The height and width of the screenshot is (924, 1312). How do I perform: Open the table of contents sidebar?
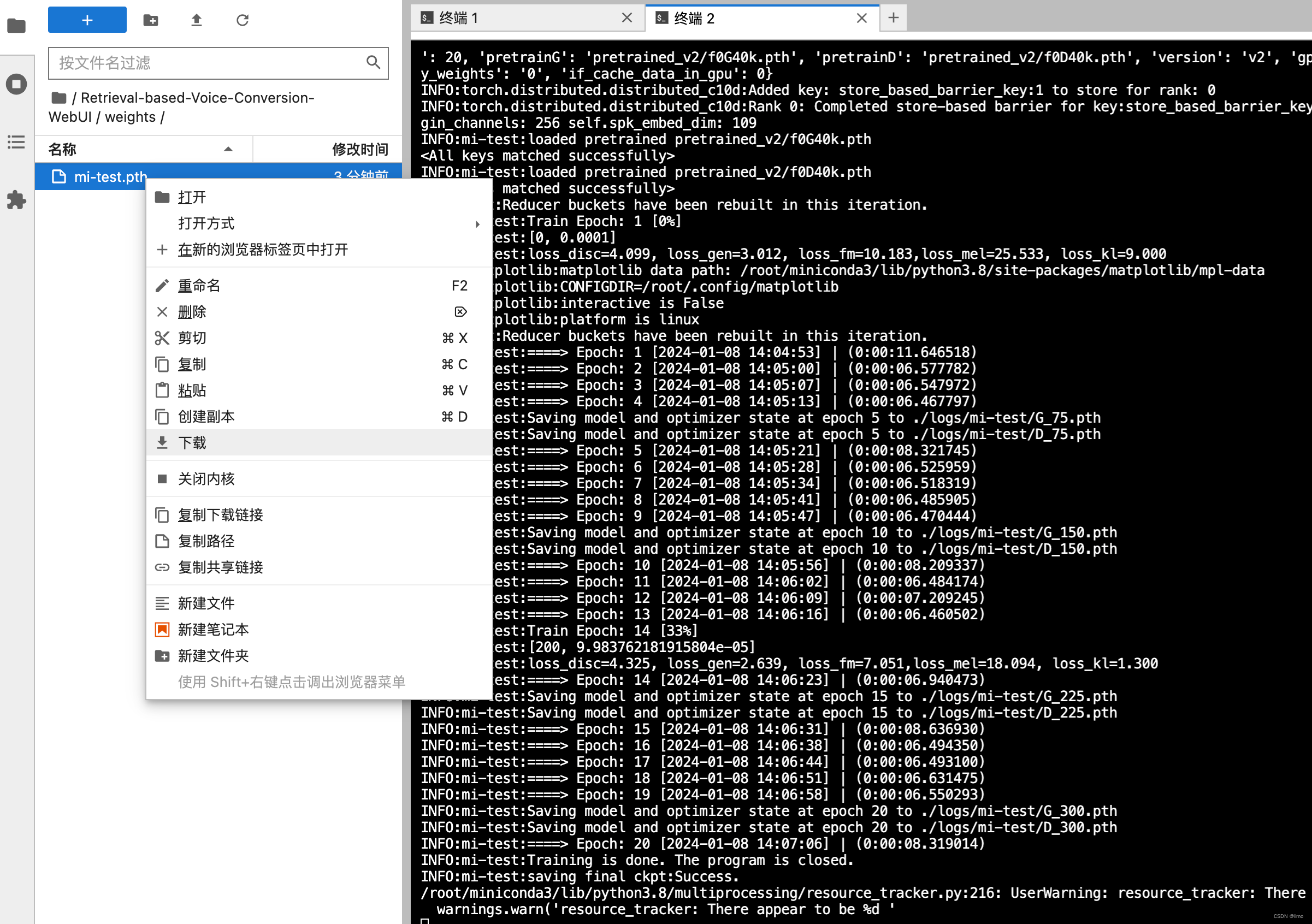[x=16, y=142]
